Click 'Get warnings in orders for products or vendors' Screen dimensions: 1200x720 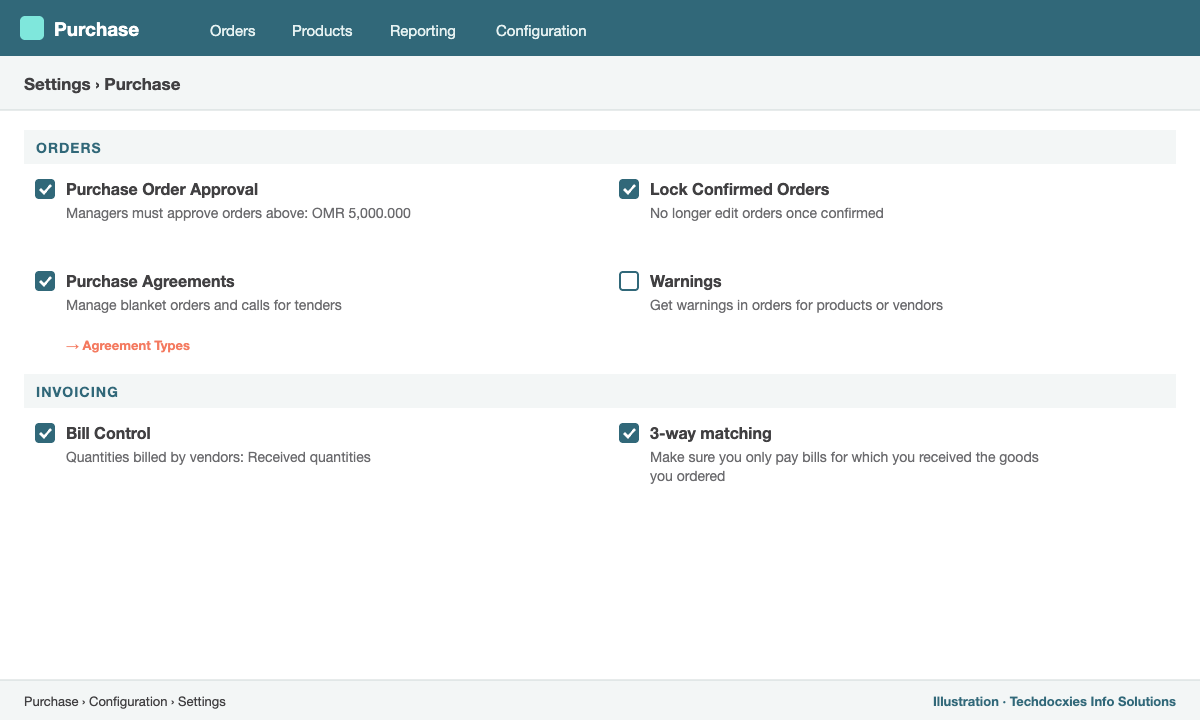(x=796, y=305)
